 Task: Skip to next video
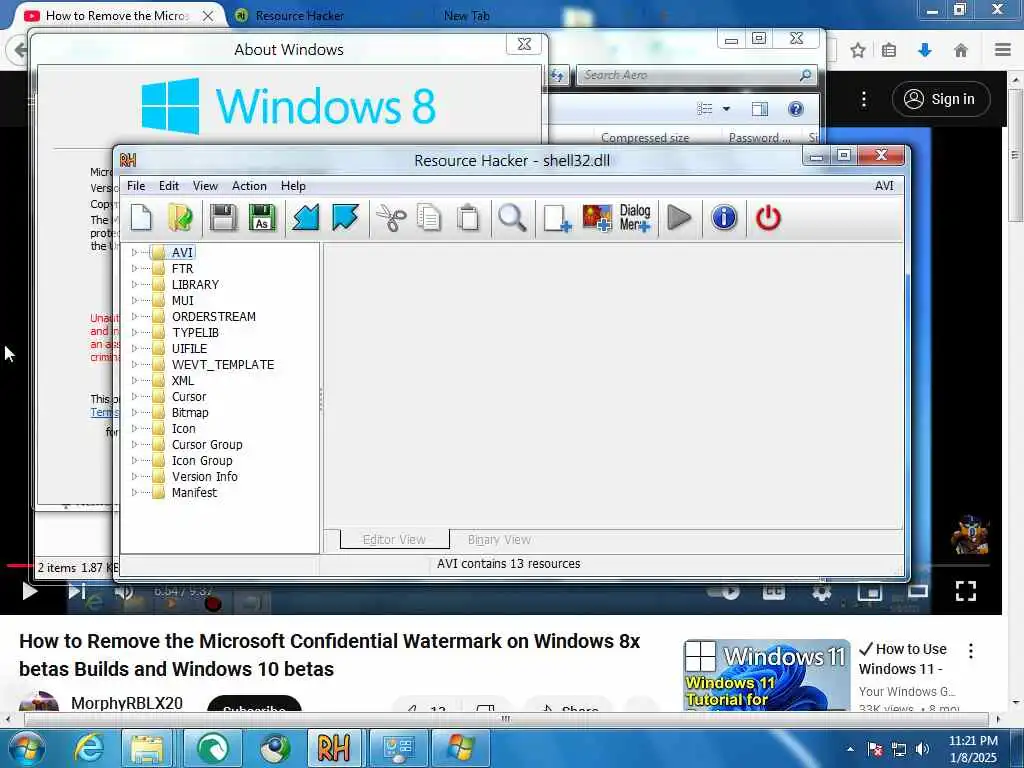pos(77,591)
